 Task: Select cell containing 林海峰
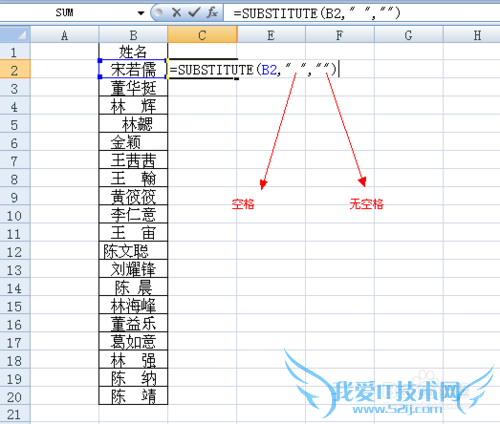tap(133, 305)
